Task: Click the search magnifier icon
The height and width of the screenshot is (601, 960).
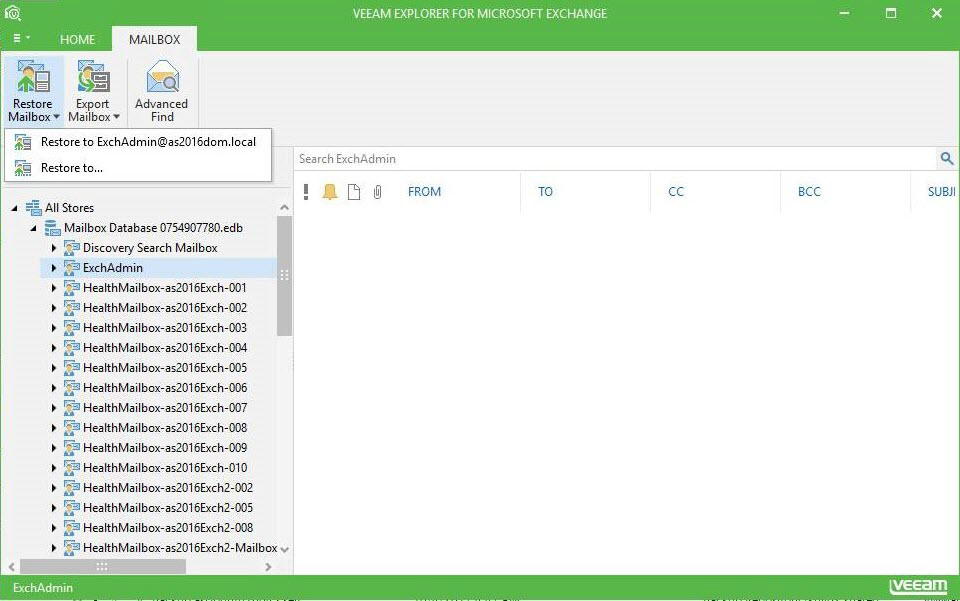Action: (x=947, y=159)
